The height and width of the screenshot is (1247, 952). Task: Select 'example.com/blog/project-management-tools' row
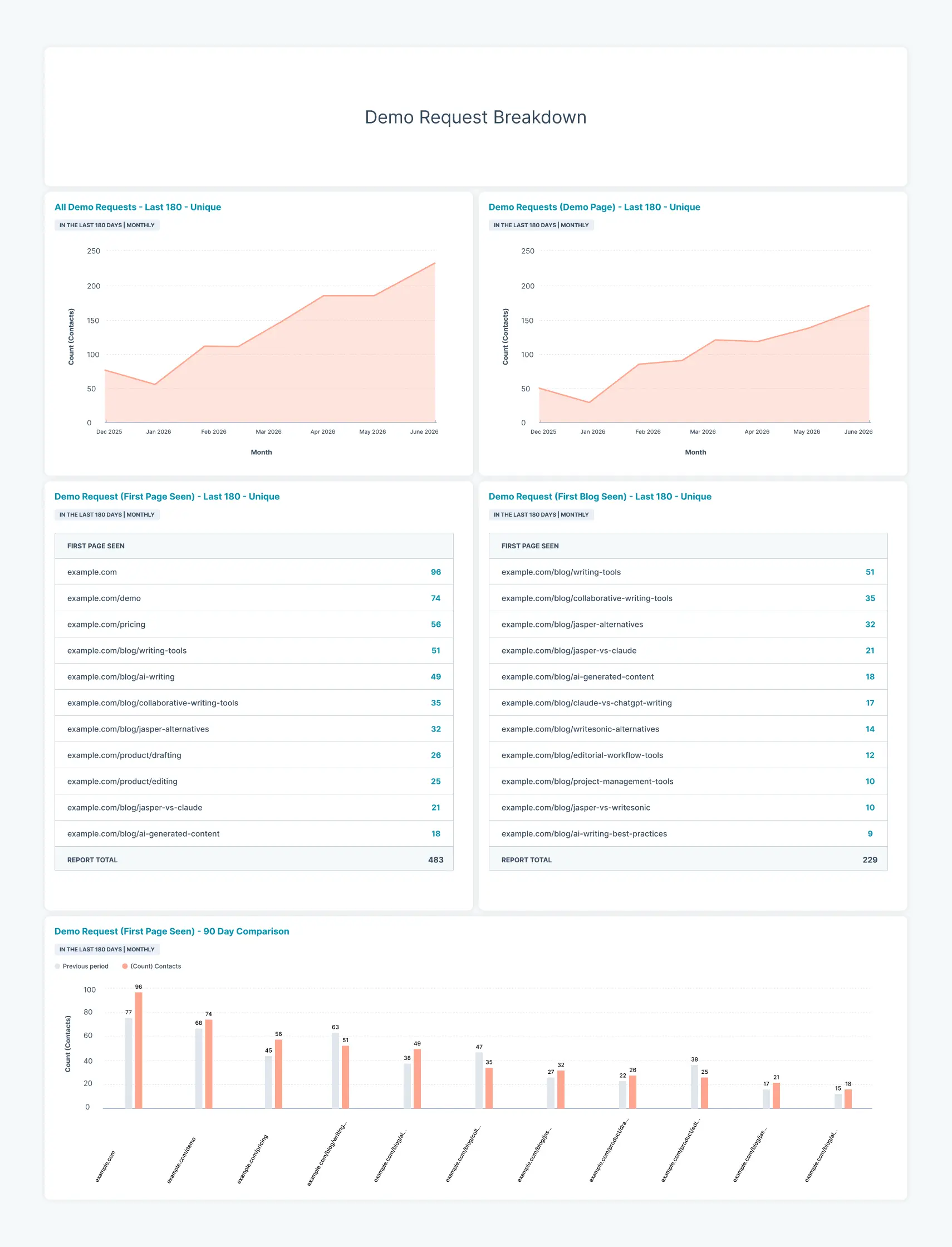(x=688, y=780)
